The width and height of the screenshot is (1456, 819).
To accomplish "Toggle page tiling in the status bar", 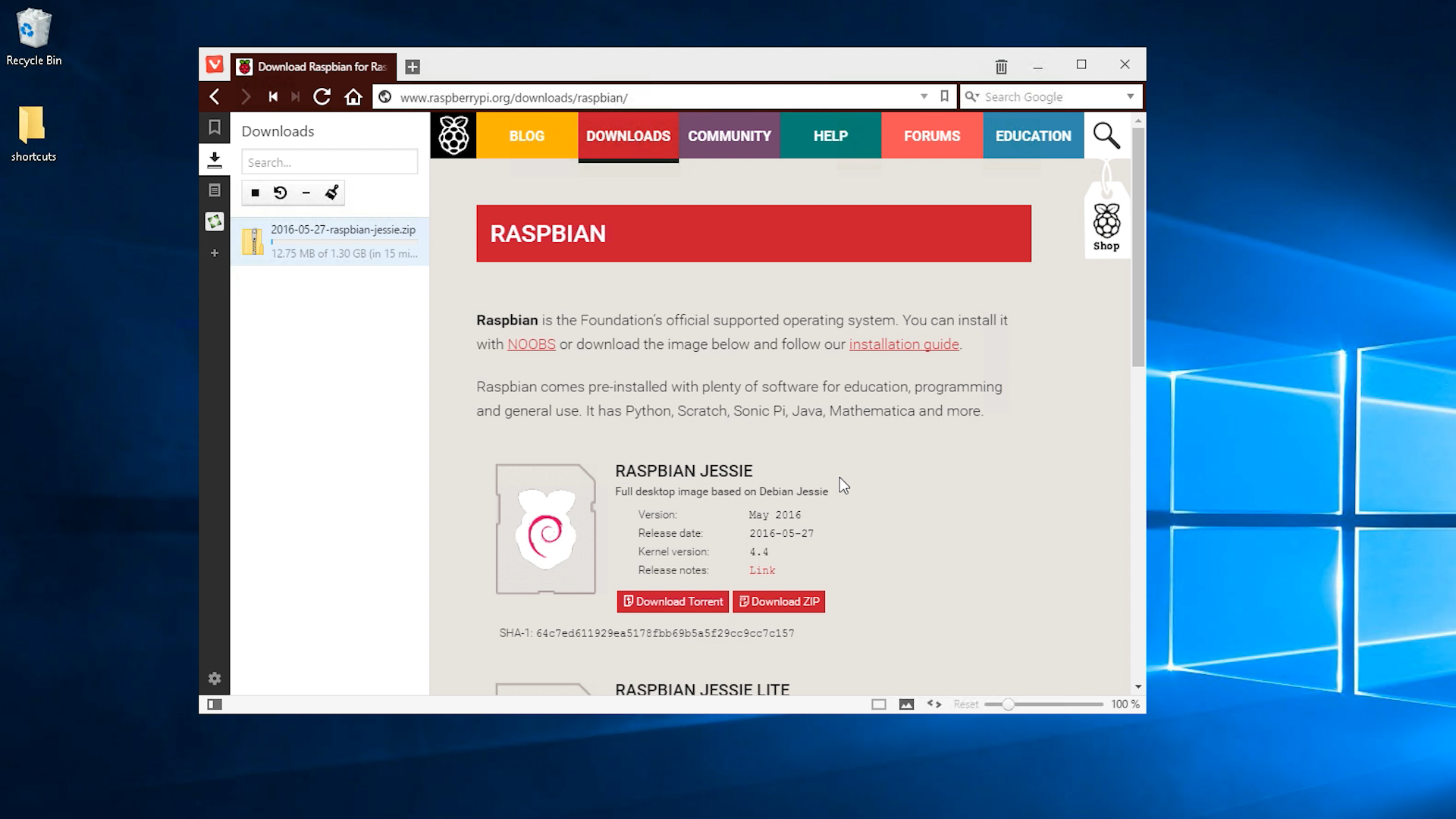I will pos(879,704).
